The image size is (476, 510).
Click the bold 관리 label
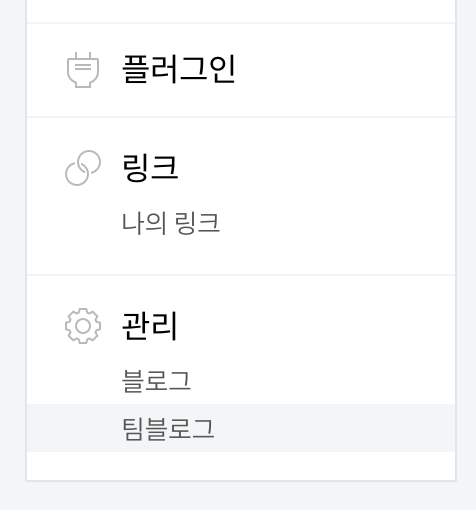[149, 326]
